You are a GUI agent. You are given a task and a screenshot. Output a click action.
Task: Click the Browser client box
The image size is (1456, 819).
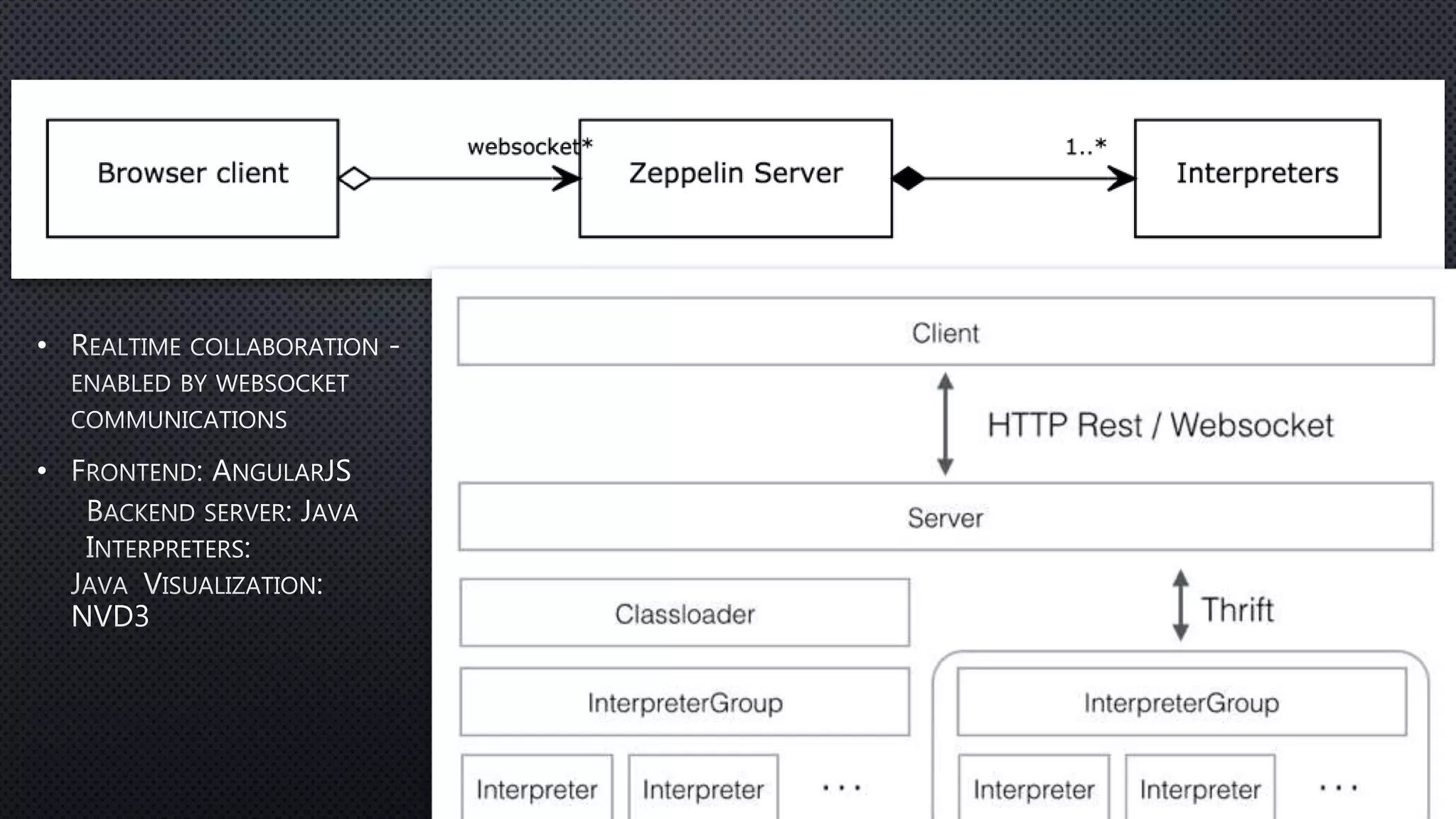[193, 178]
